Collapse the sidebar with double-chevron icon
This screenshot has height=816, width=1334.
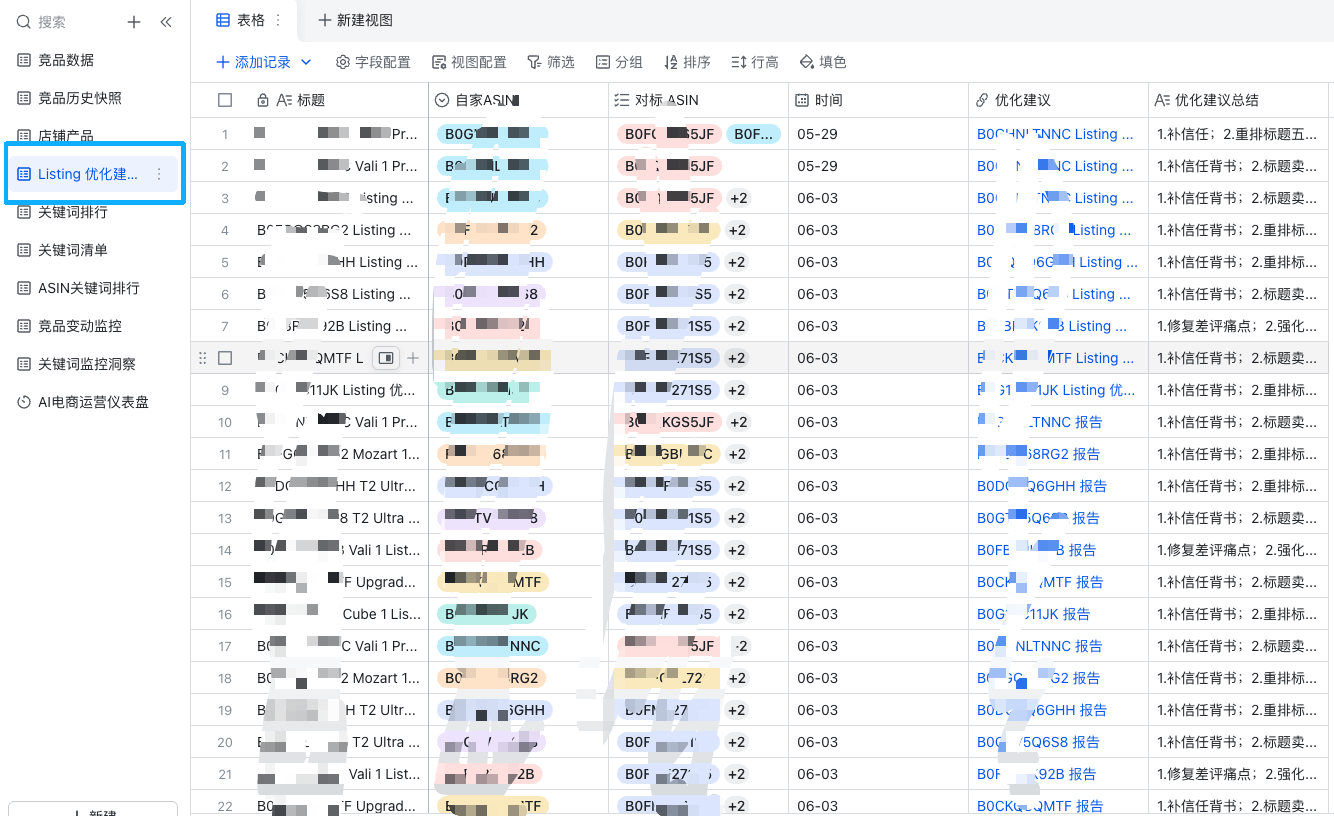click(x=166, y=22)
